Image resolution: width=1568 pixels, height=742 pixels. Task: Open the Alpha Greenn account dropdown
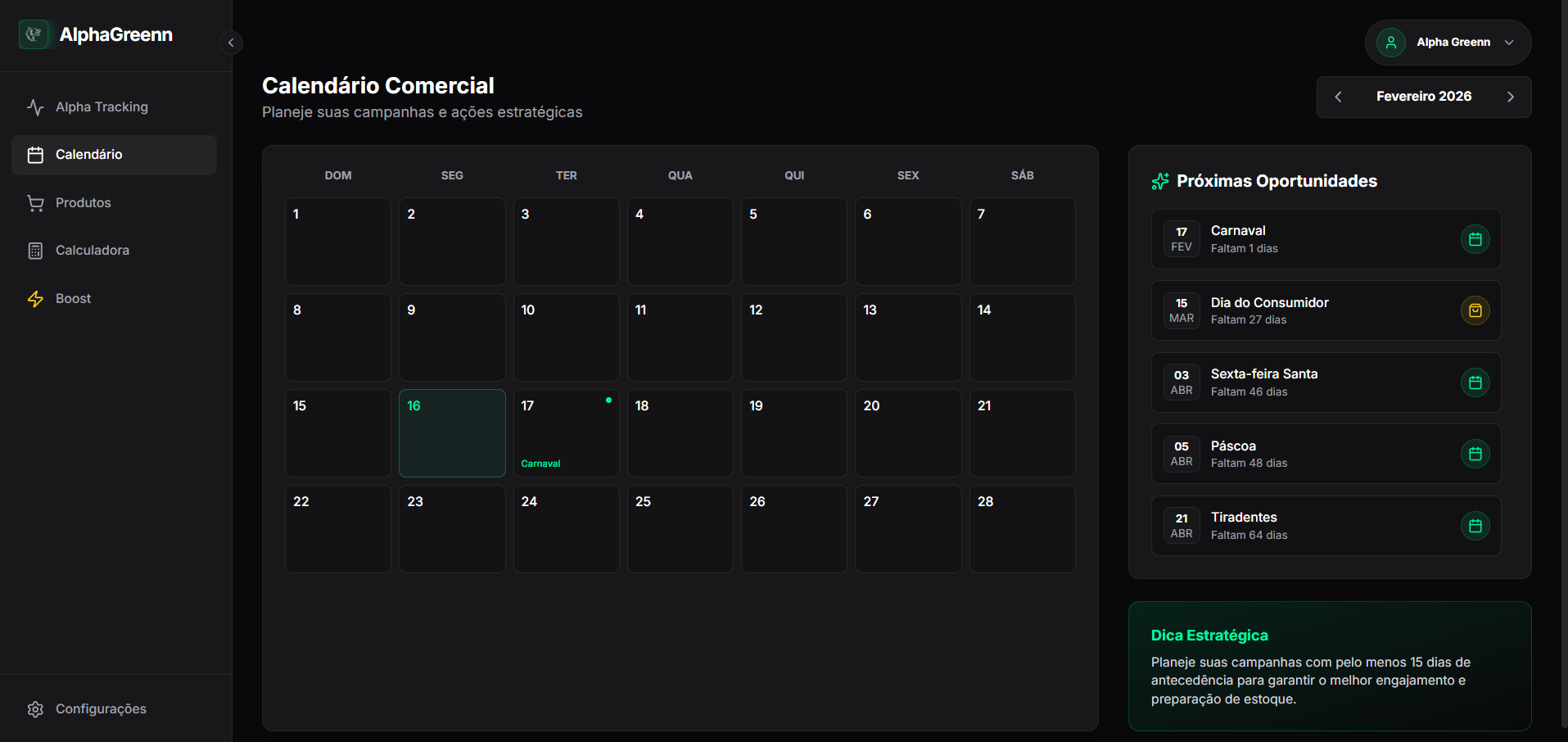click(x=1447, y=42)
